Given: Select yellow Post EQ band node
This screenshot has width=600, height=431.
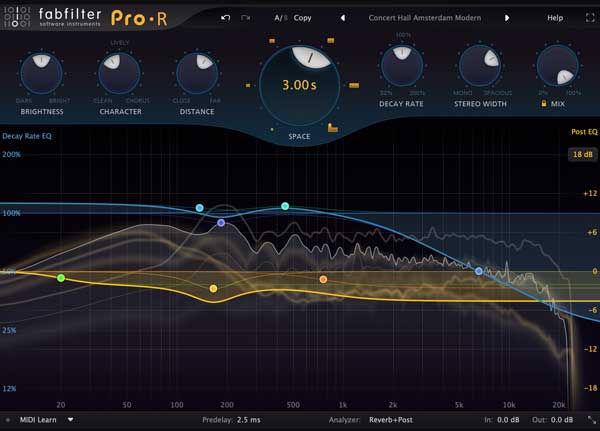Looking at the screenshot, I should (214, 289).
